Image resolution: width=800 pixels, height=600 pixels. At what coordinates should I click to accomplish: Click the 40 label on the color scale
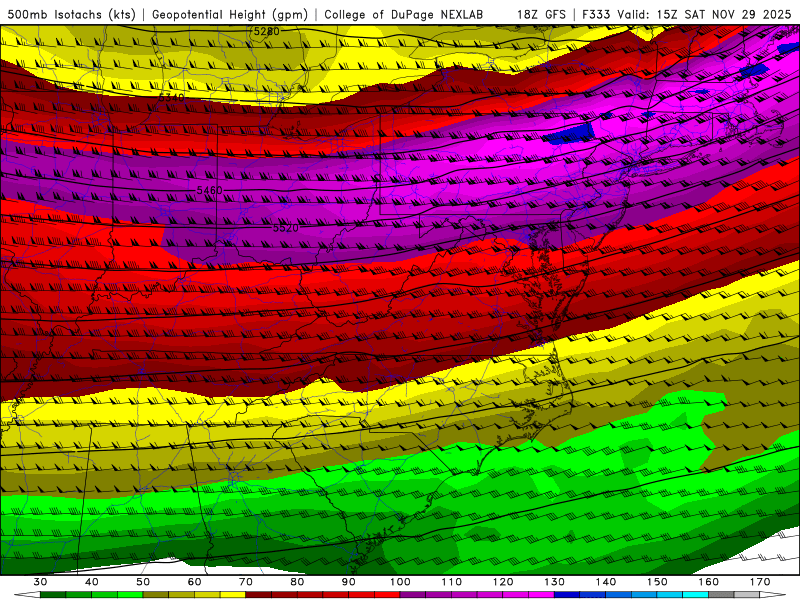(92, 582)
